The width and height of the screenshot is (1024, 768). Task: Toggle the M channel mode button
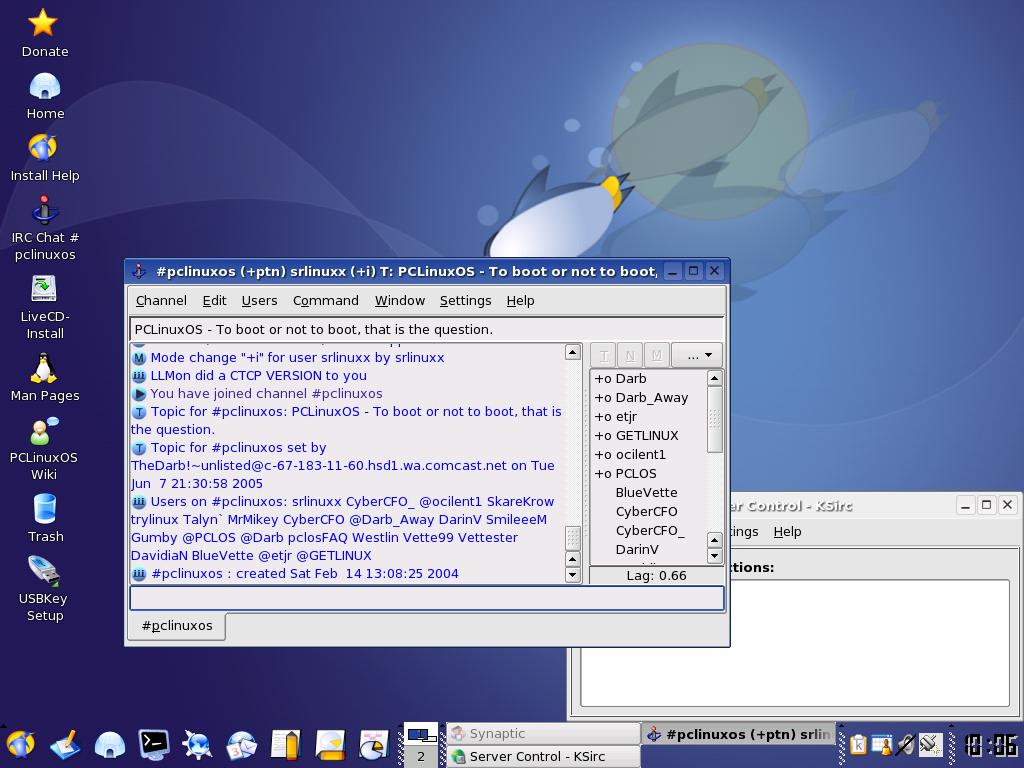(656, 355)
